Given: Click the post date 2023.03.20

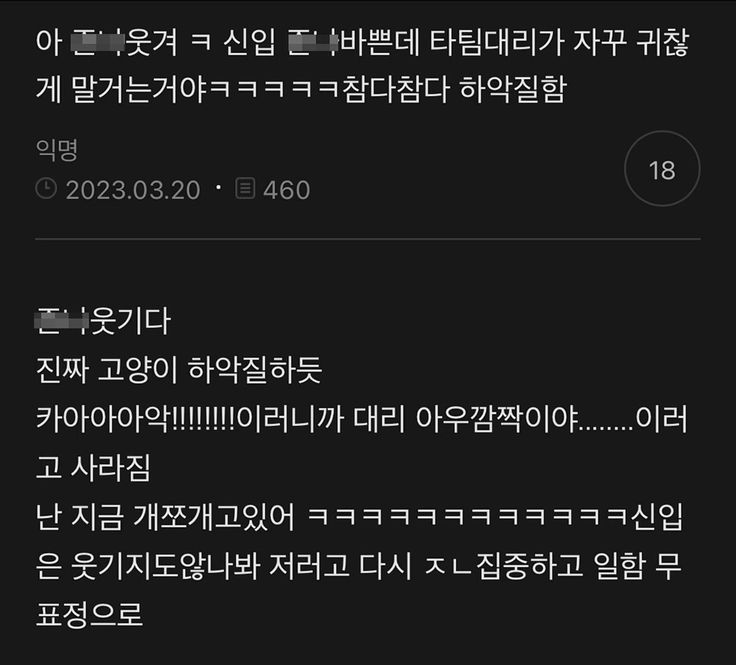Looking at the screenshot, I should 133,190.
